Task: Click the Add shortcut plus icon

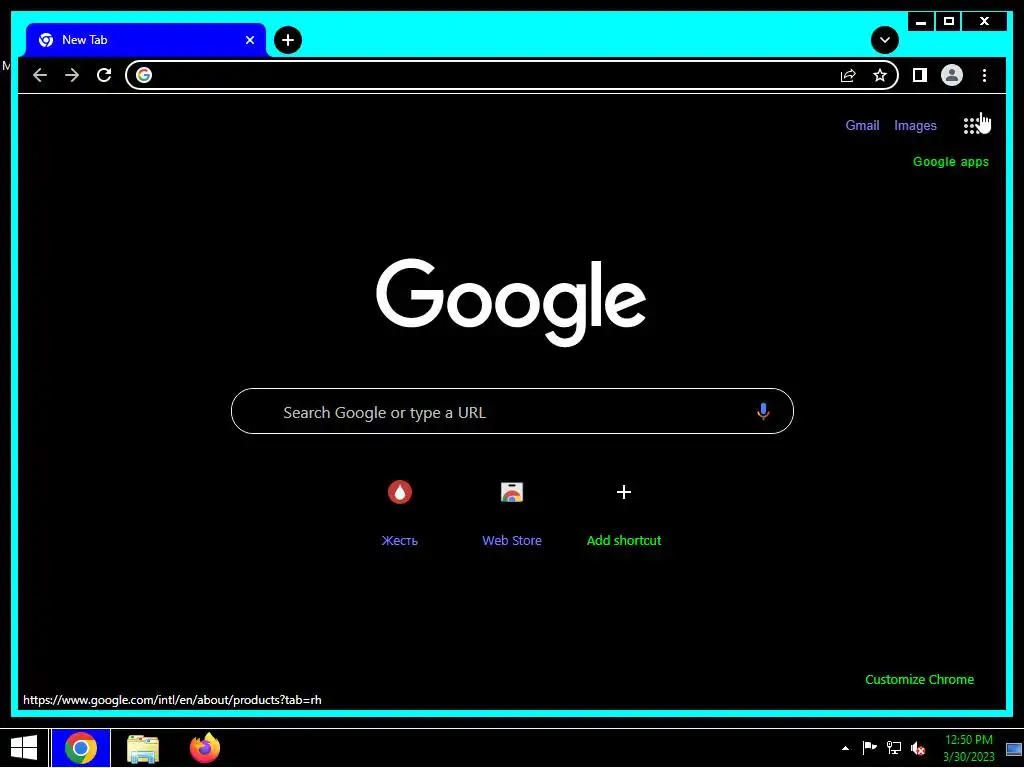Action: tap(624, 492)
